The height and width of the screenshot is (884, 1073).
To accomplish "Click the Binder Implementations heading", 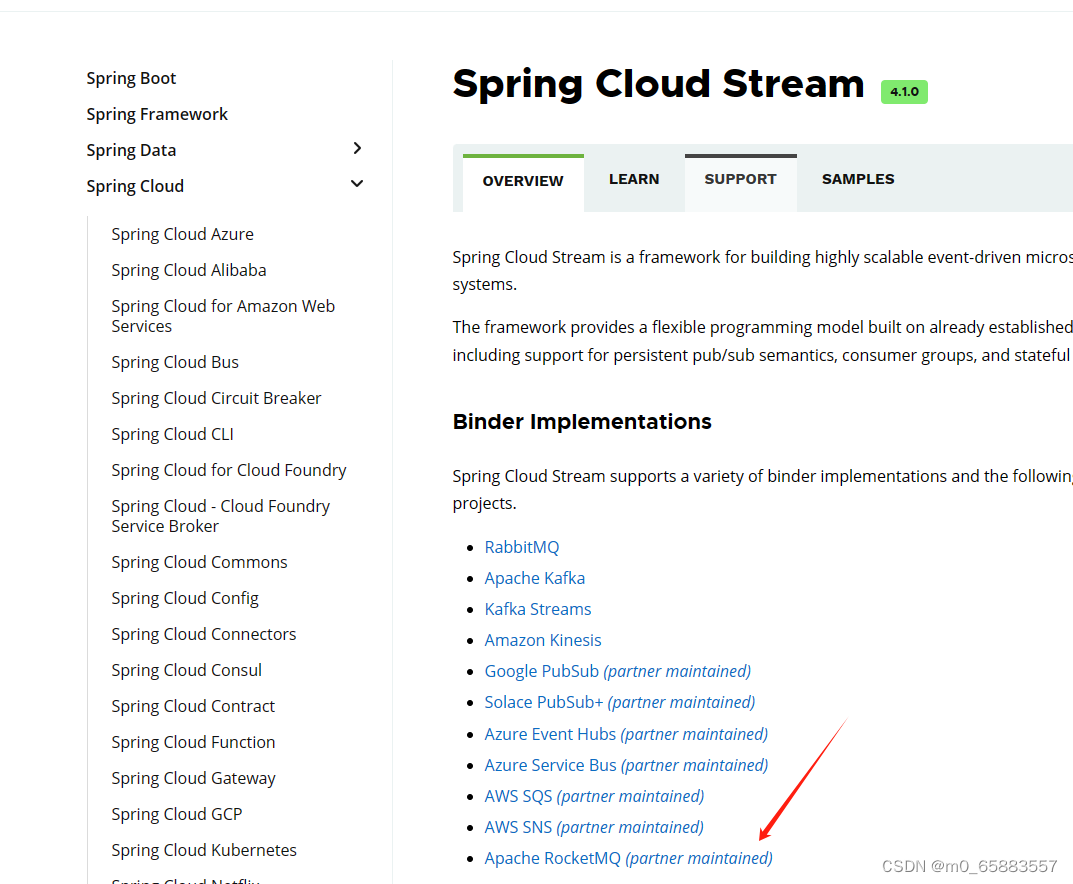I will 582,421.
